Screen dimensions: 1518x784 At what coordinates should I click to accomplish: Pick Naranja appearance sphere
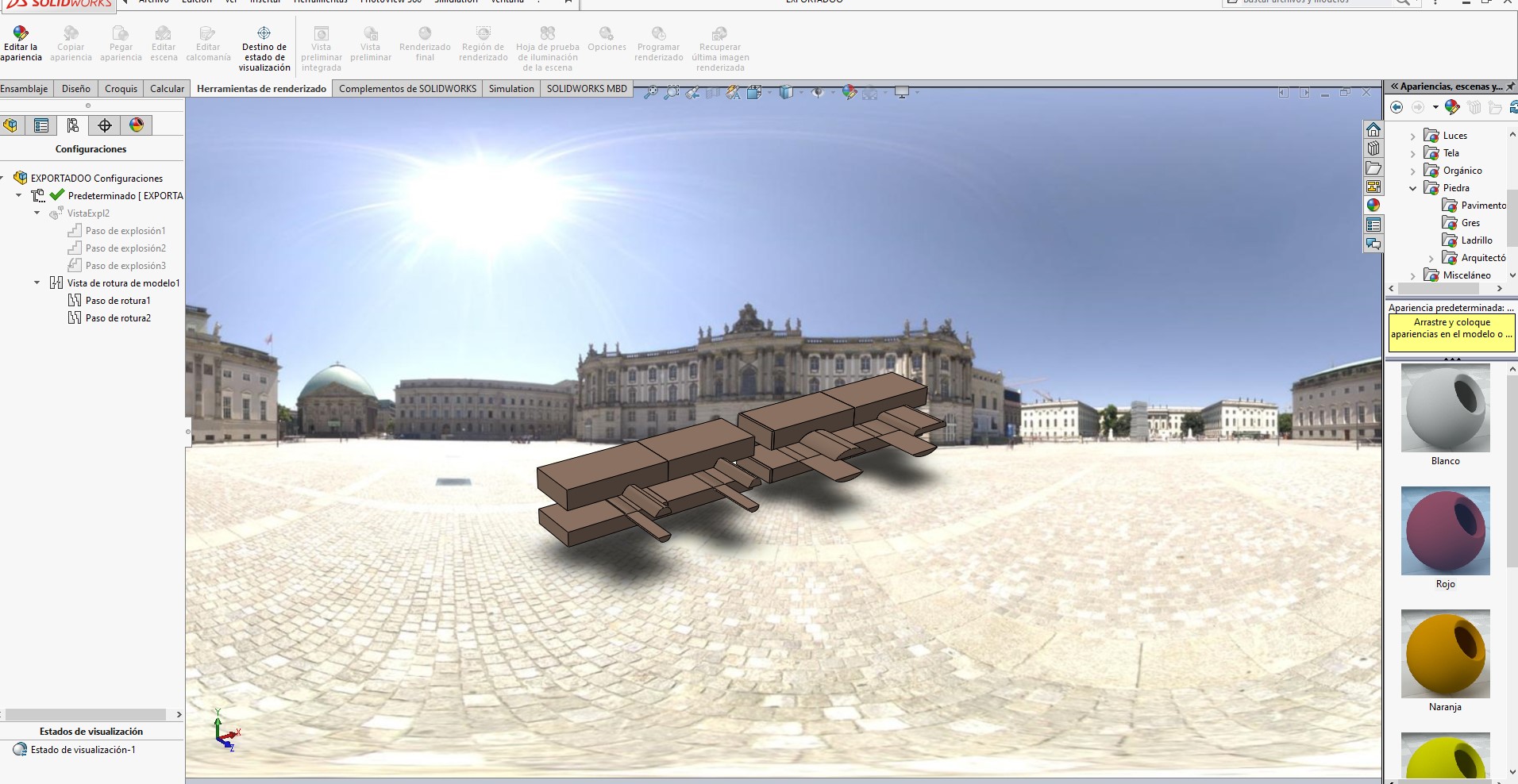coord(1446,654)
